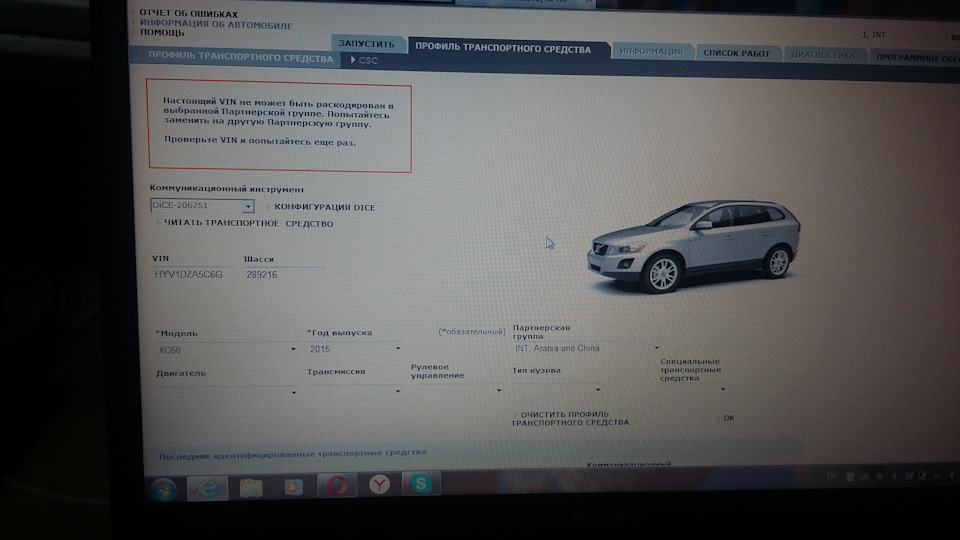Open the Модель XC60 dropdown
960x540 pixels.
click(293, 349)
